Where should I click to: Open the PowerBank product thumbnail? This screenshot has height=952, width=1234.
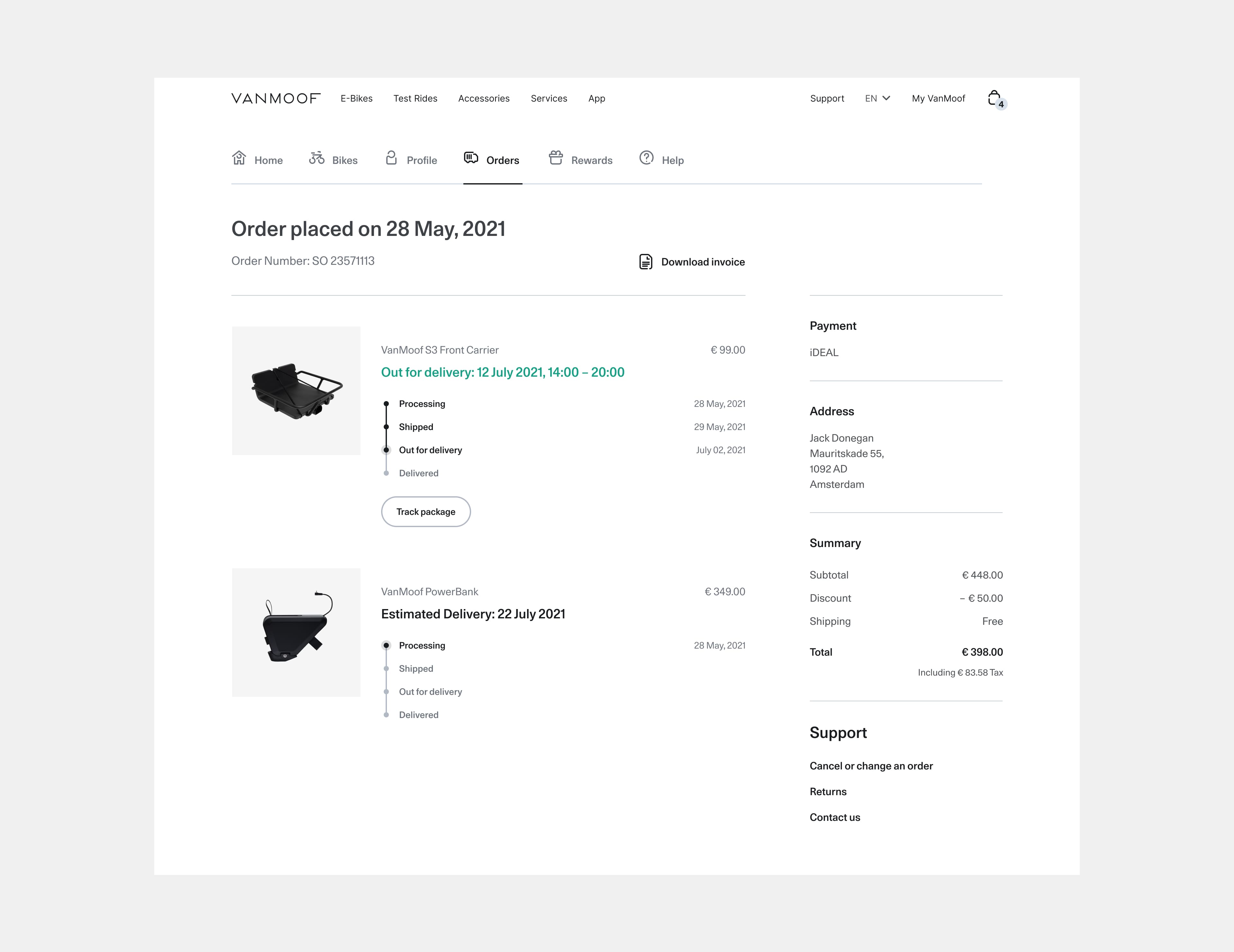[x=296, y=632]
